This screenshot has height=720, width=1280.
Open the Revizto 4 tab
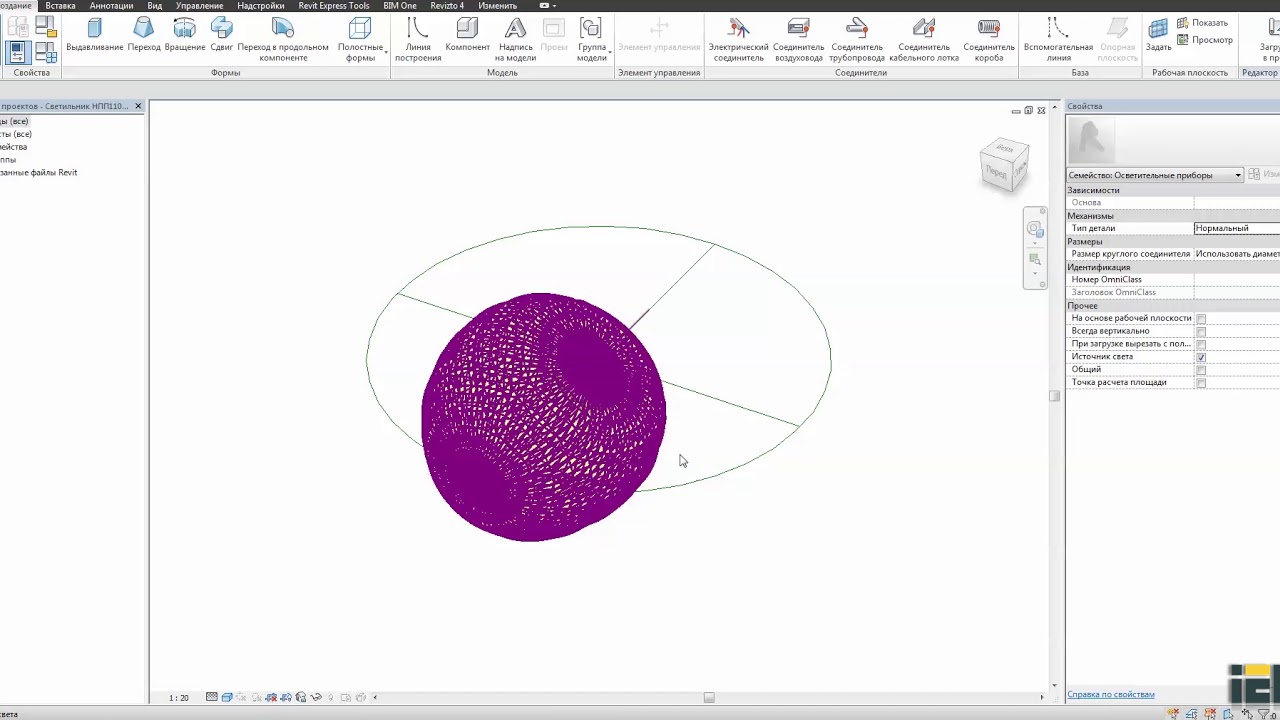[x=447, y=6]
